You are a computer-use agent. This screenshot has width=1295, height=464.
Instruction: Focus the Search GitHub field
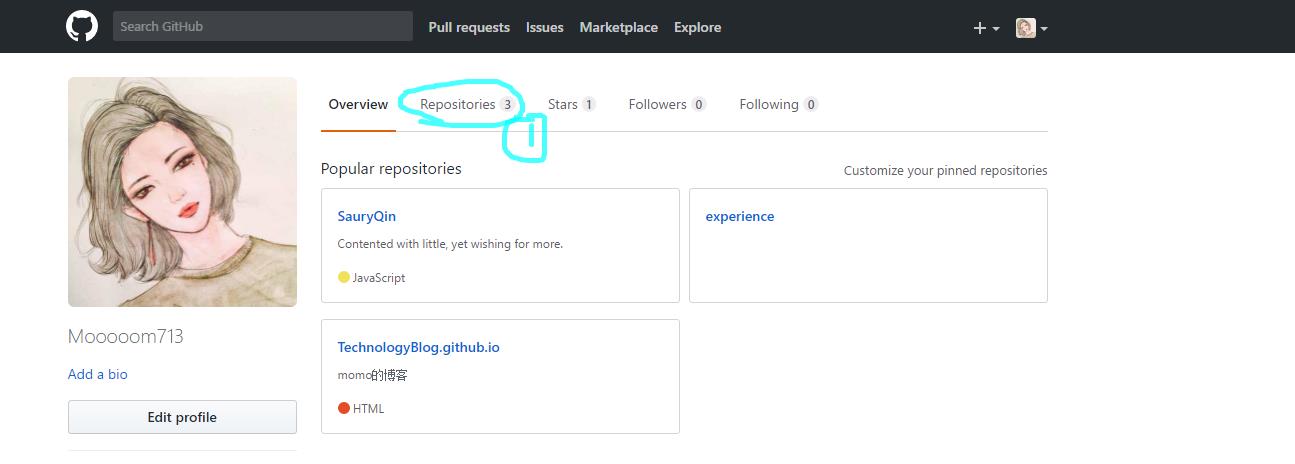pyautogui.click(x=262, y=27)
